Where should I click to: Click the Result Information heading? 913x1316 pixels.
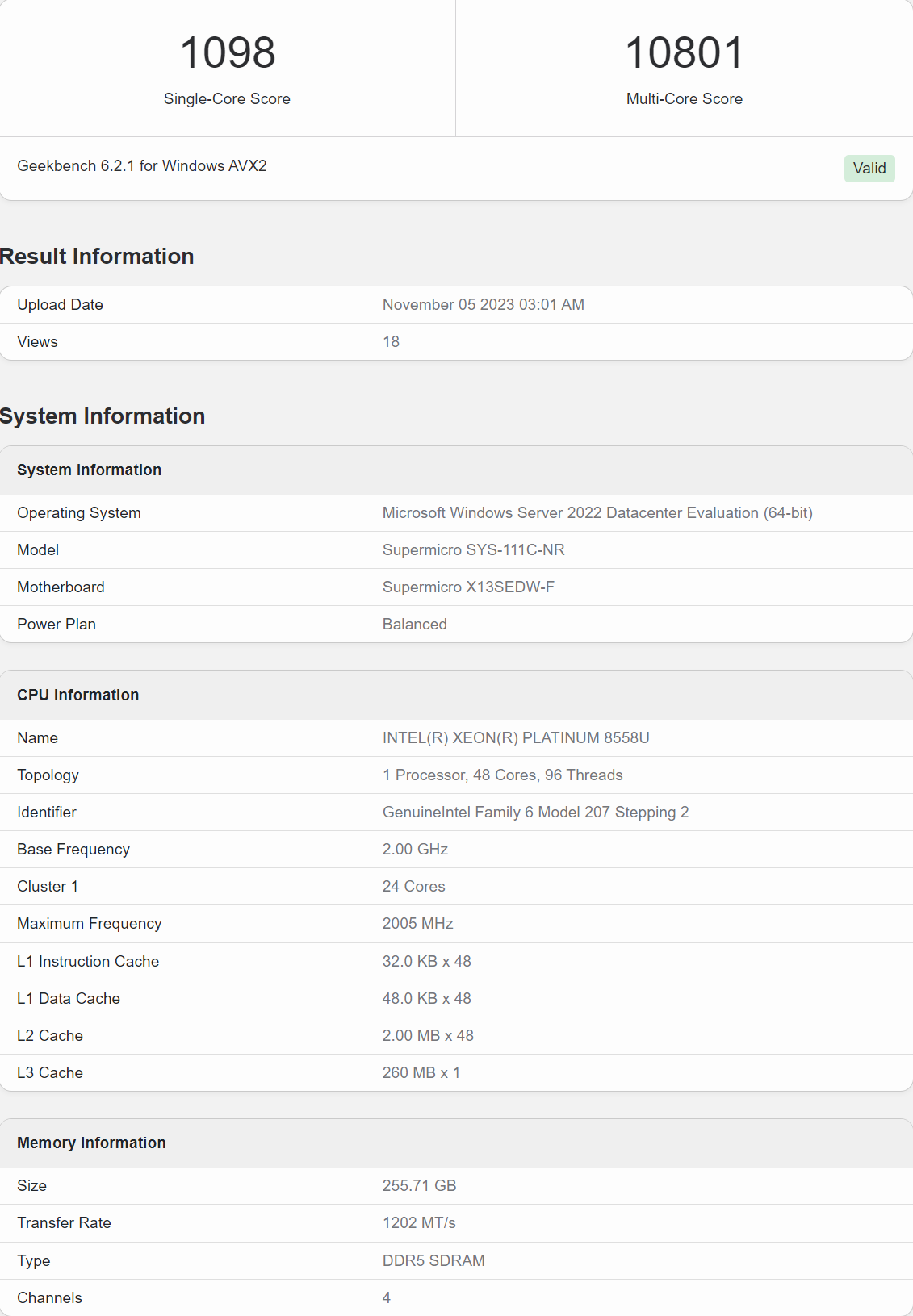97,256
